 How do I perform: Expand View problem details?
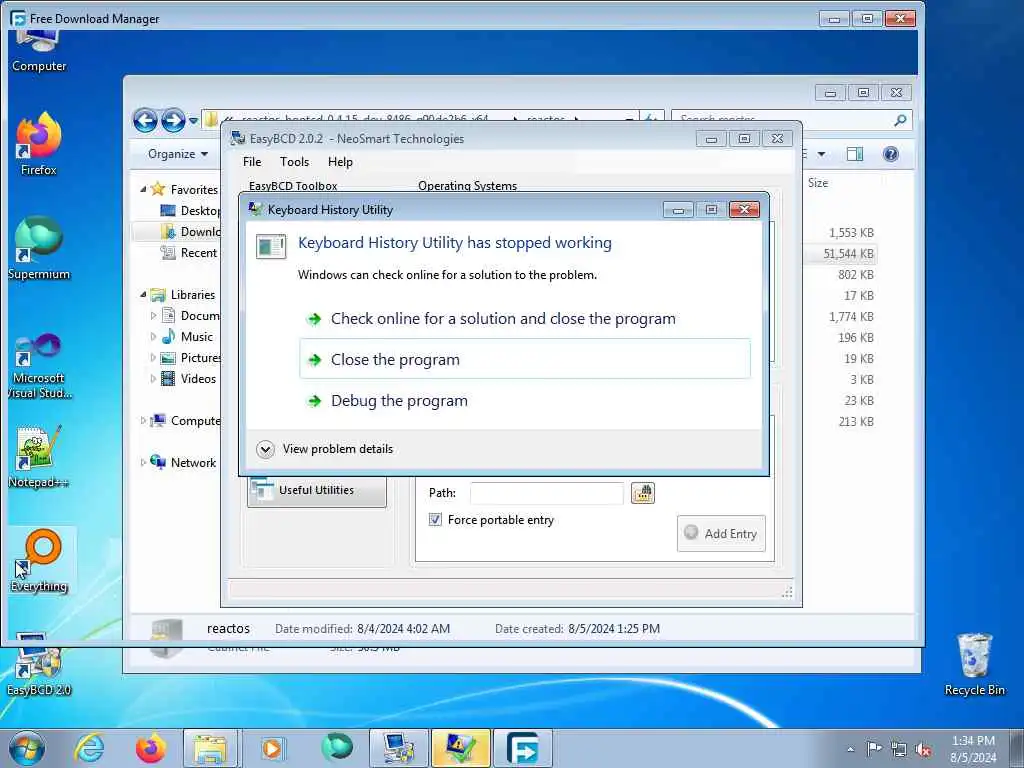click(325, 449)
